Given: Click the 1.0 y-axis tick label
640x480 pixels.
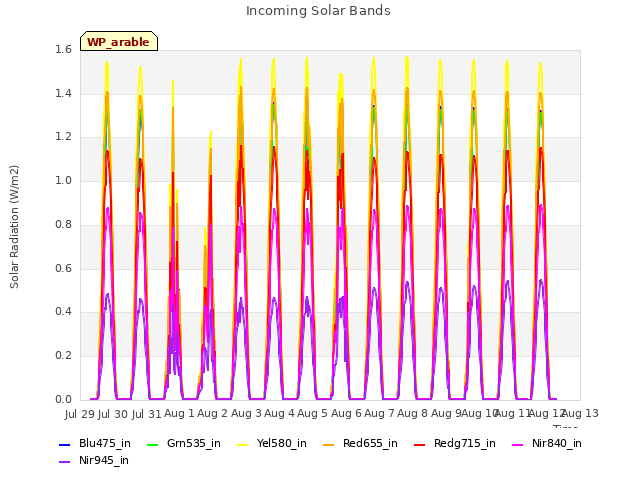Looking at the screenshot, I should (x=63, y=180).
